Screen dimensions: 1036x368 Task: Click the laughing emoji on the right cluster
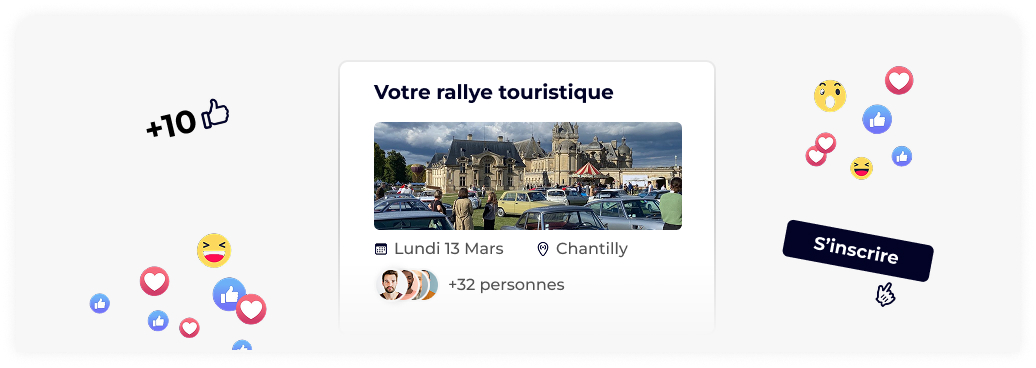[x=861, y=168]
